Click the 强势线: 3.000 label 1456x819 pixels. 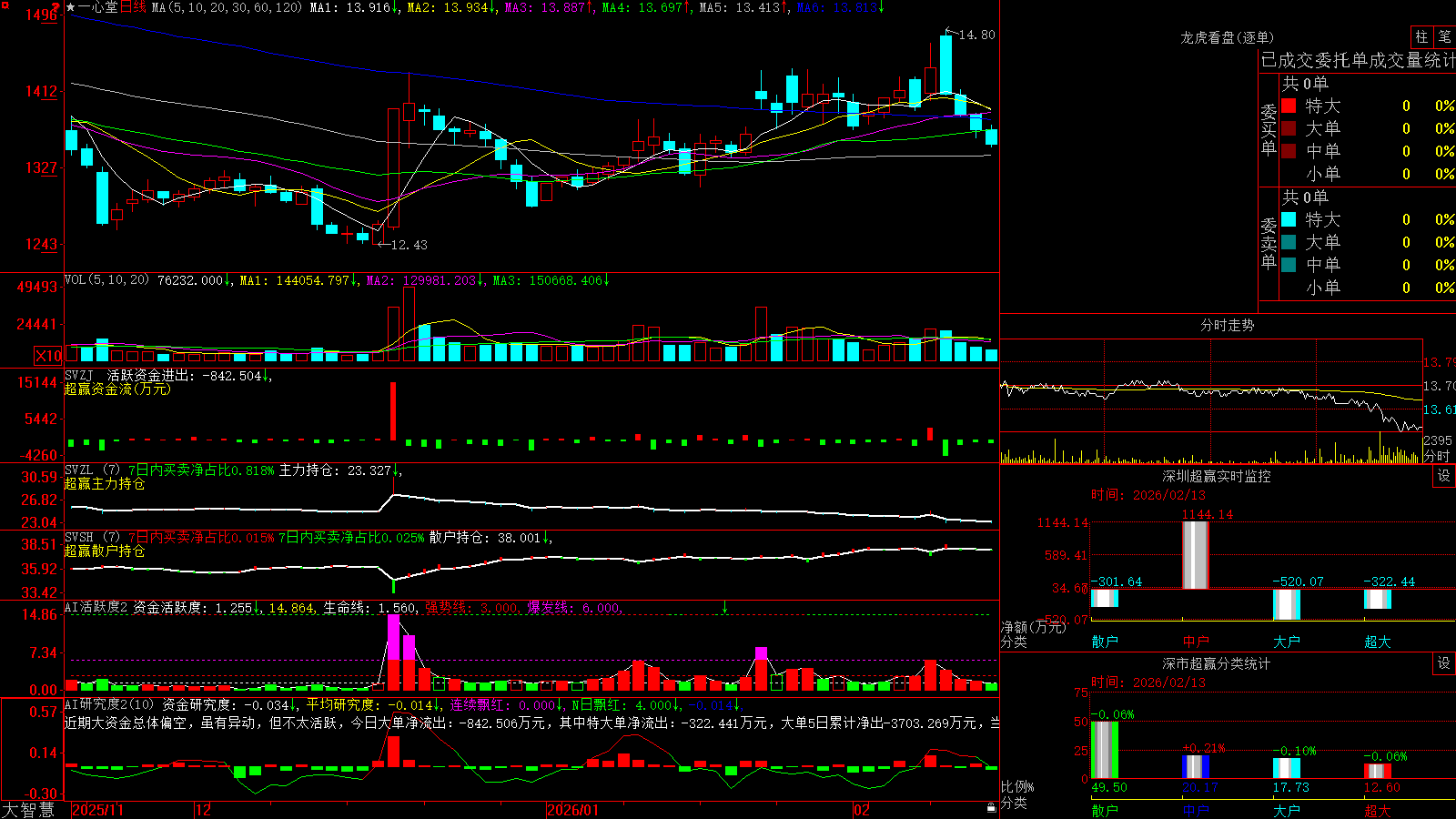[x=471, y=608]
